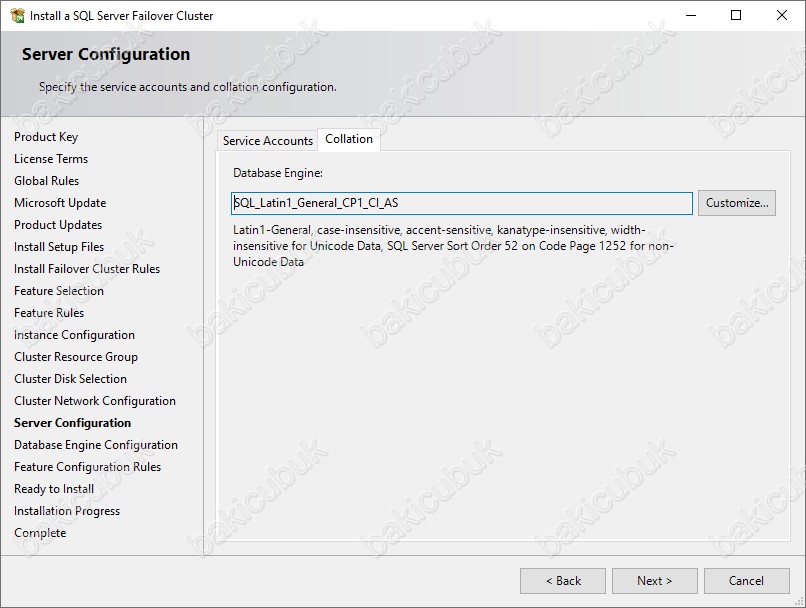Click the Database Engine: label
Viewport: 806px width, 608px height.
(278, 173)
